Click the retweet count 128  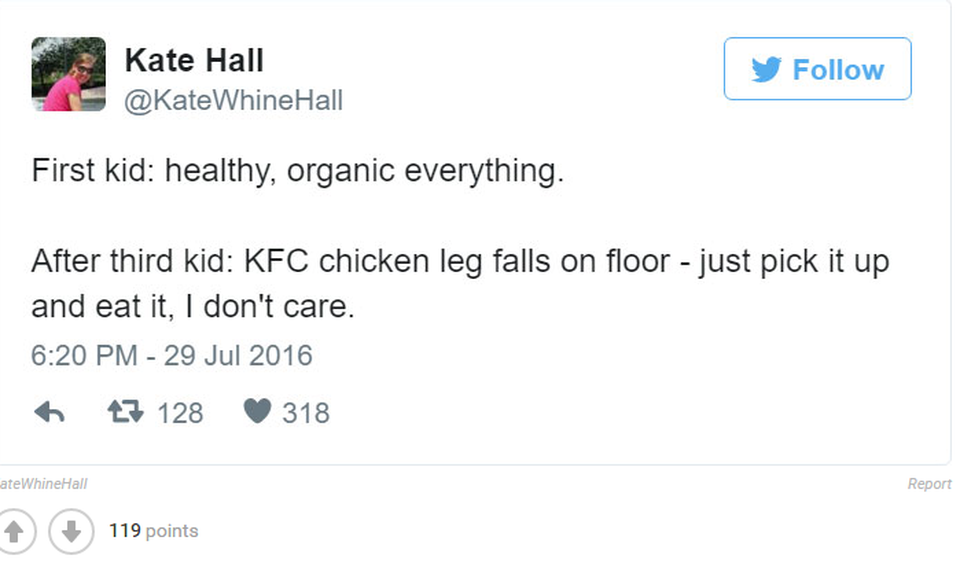[x=180, y=413]
